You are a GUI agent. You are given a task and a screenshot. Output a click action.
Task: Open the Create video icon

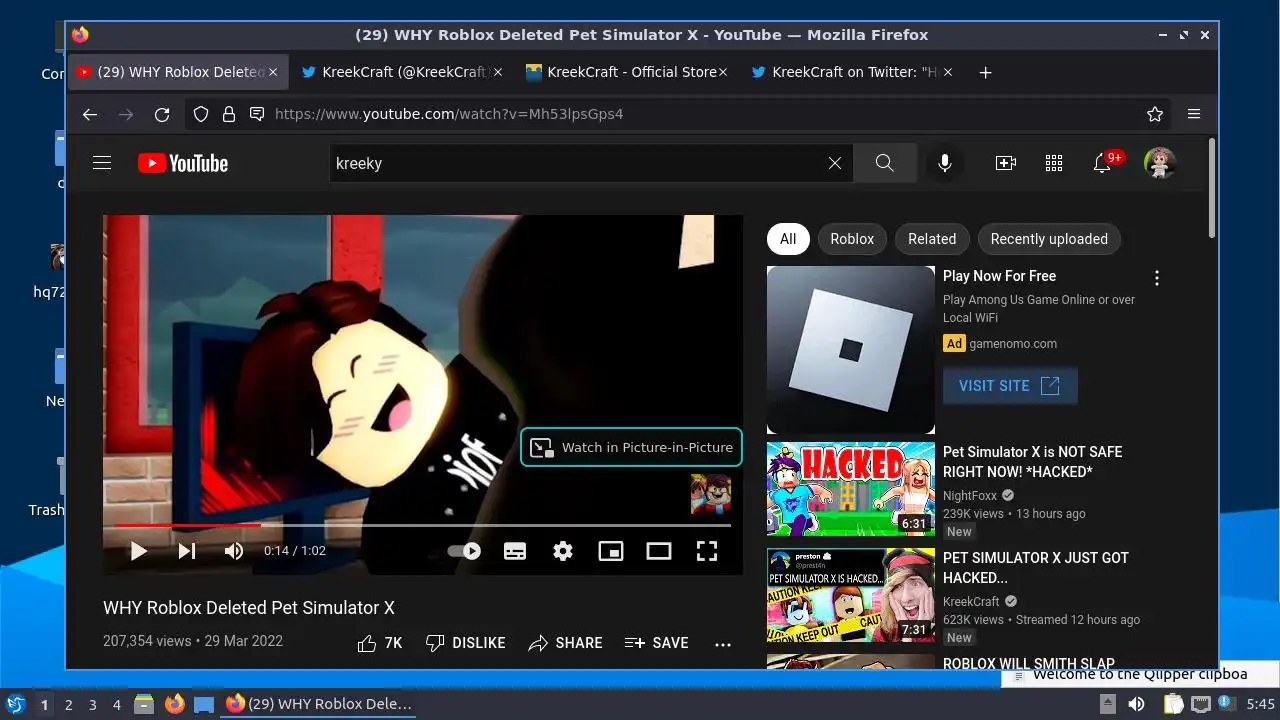point(1006,163)
